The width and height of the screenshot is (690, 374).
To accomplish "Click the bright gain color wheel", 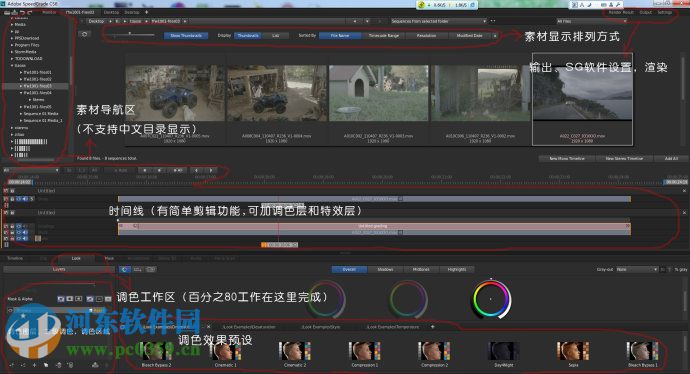I will [x=491, y=299].
